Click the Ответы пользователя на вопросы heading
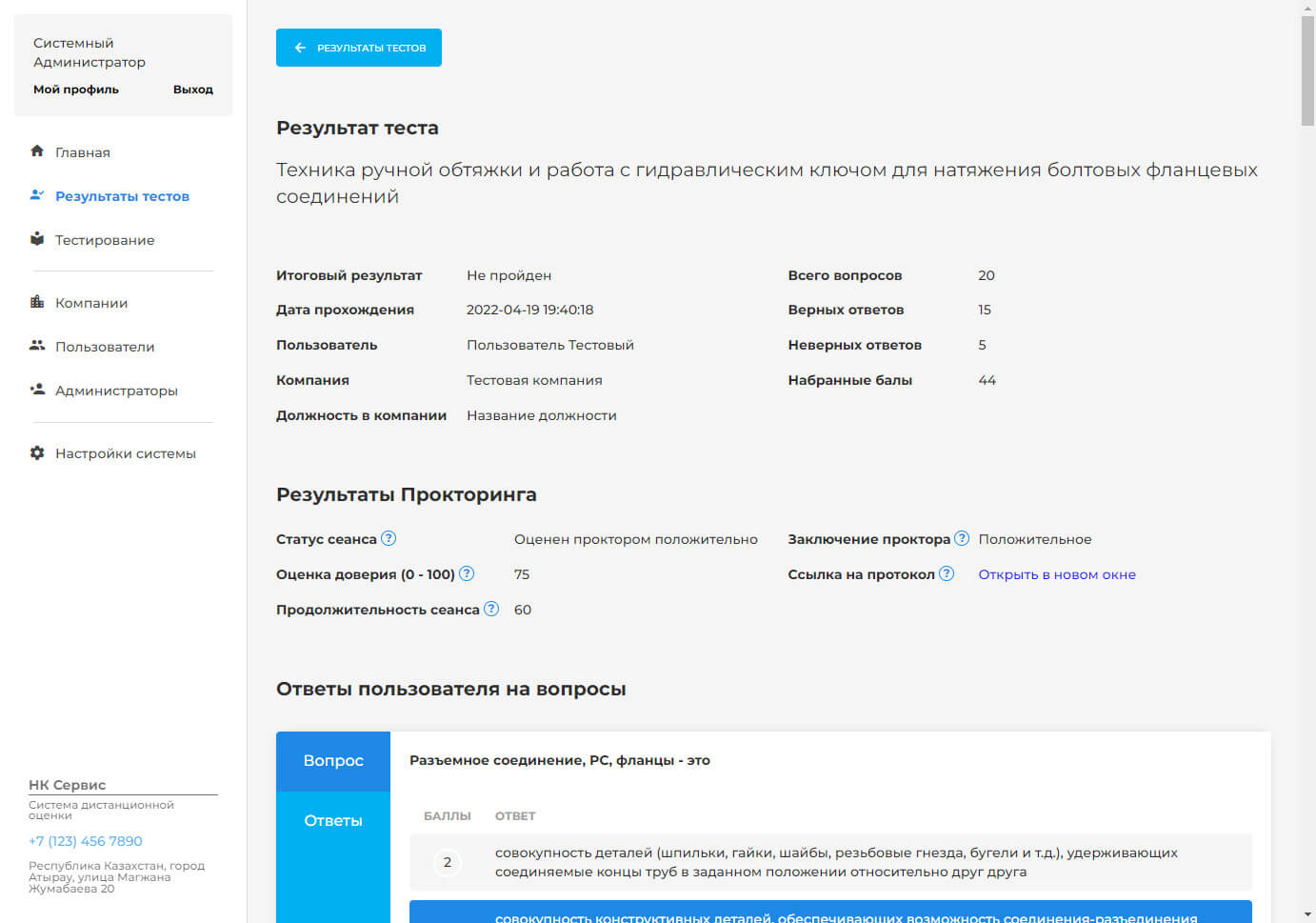The width and height of the screenshot is (1316, 923). pos(451,689)
